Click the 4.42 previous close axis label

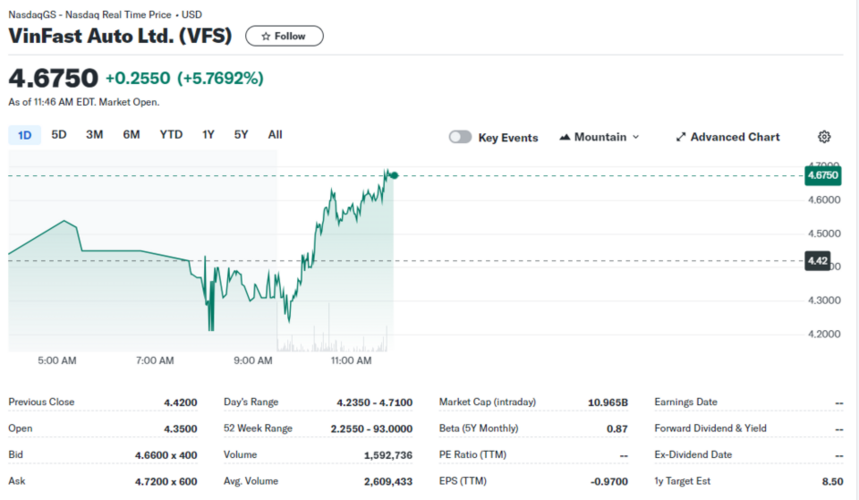[817, 261]
